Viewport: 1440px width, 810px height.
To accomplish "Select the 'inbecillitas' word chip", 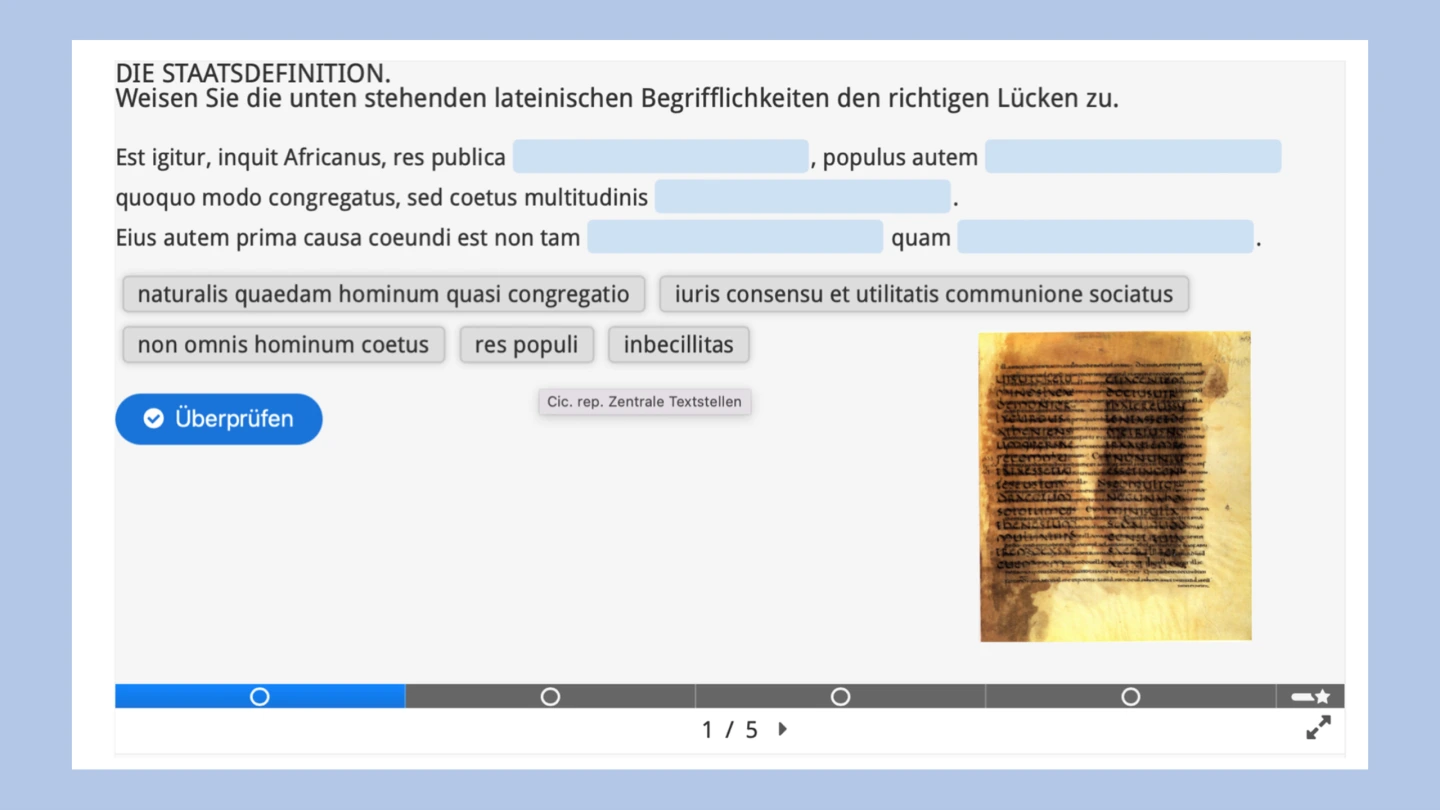I will [x=678, y=345].
